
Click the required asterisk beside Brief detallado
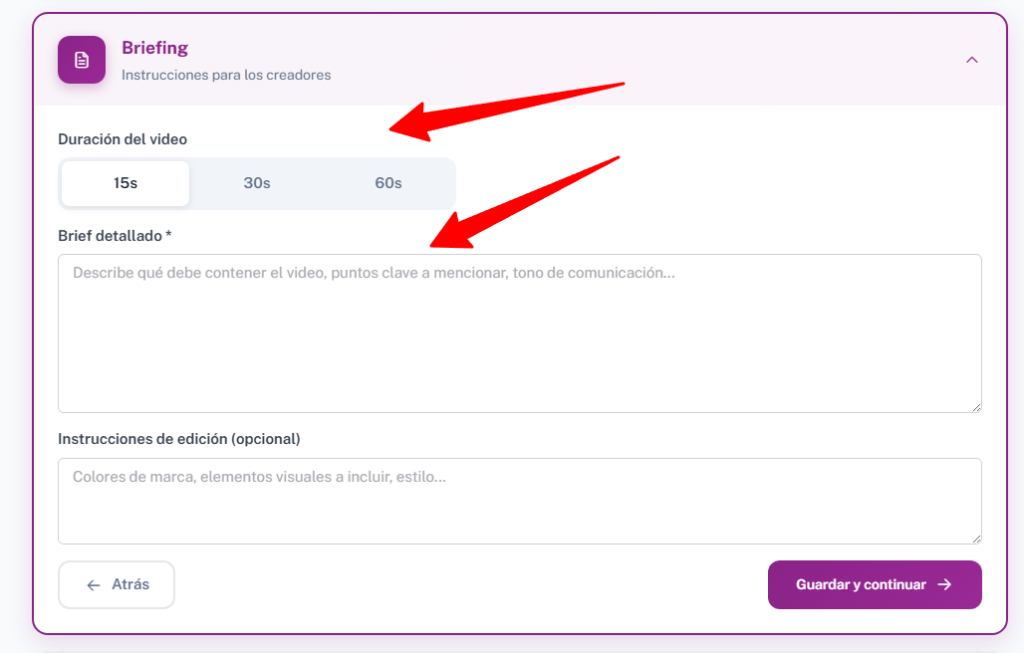(169, 235)
